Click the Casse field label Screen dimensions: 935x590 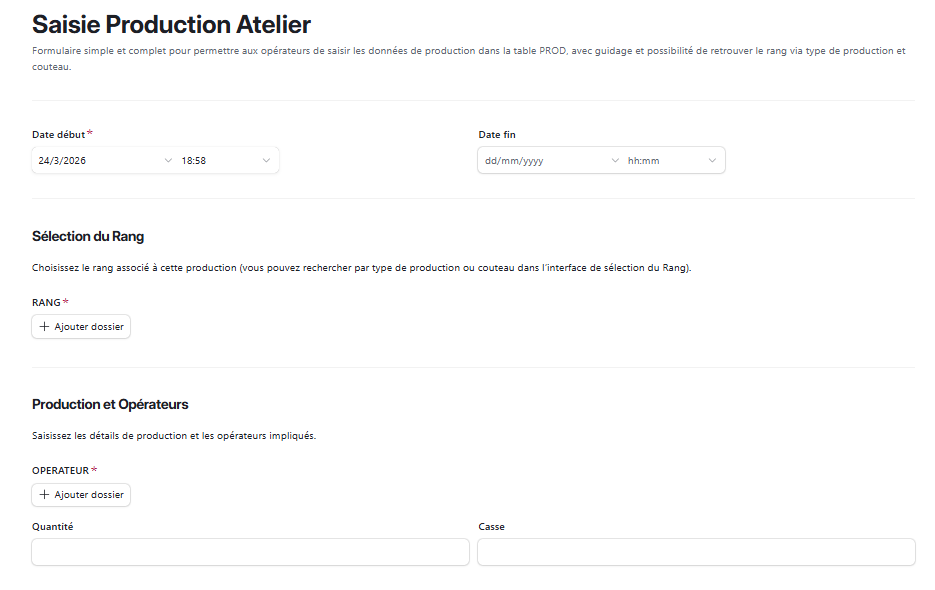(x=492, y=526)
